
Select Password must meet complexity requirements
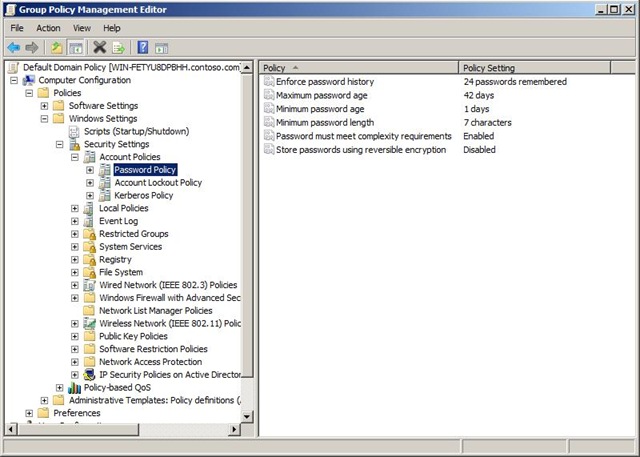click(x=364, y=136)
